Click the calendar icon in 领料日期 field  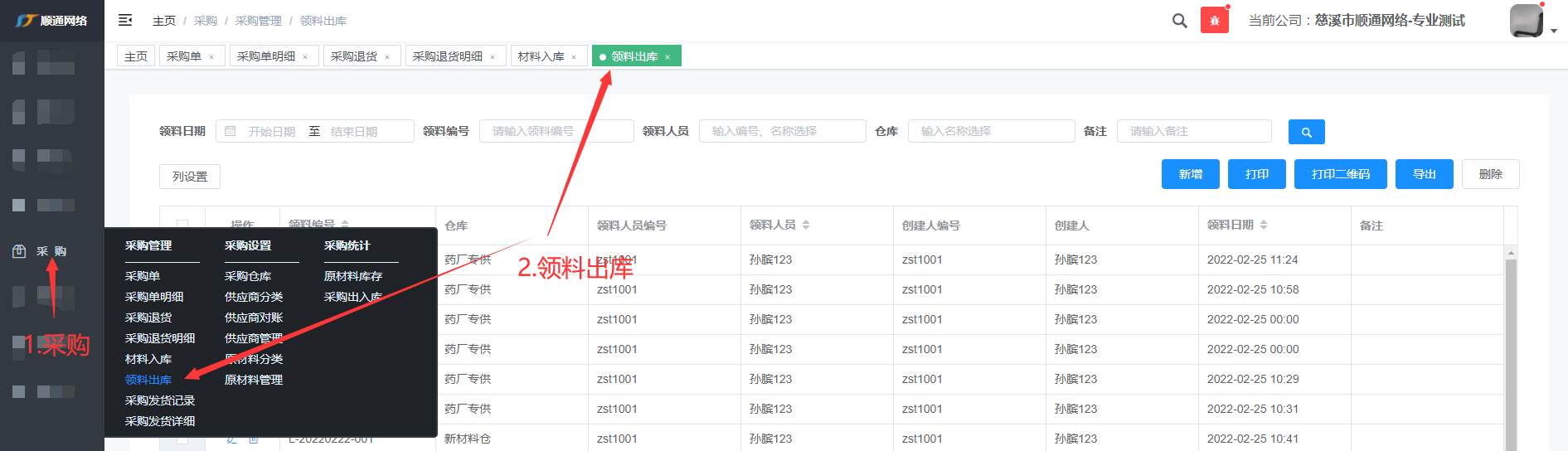coord(231,131)
